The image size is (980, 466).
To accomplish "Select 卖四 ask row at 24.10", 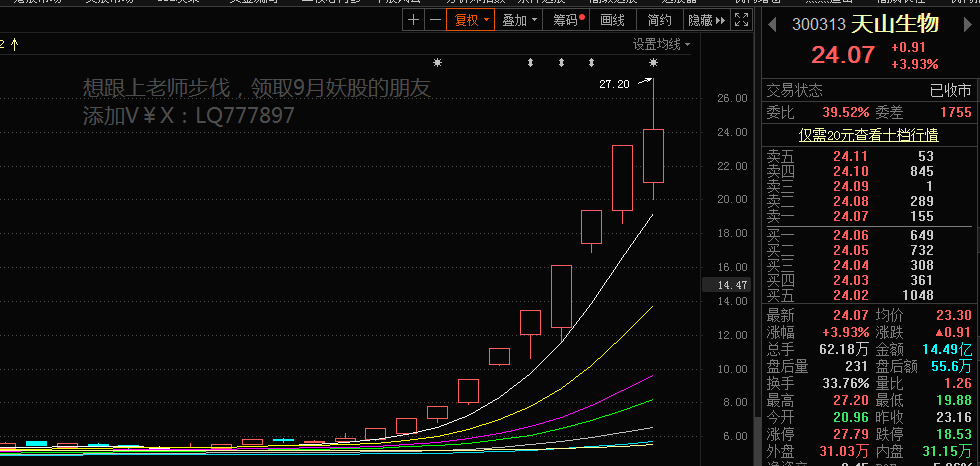I will pyautogui.click(x=869, y=171).
